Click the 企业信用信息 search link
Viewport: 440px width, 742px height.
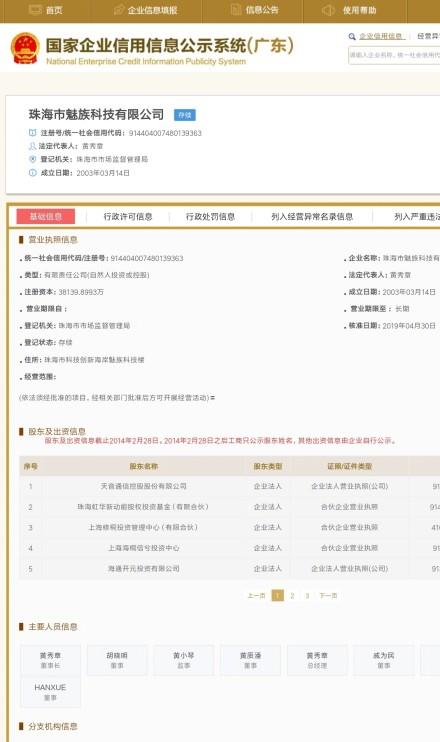381,36
